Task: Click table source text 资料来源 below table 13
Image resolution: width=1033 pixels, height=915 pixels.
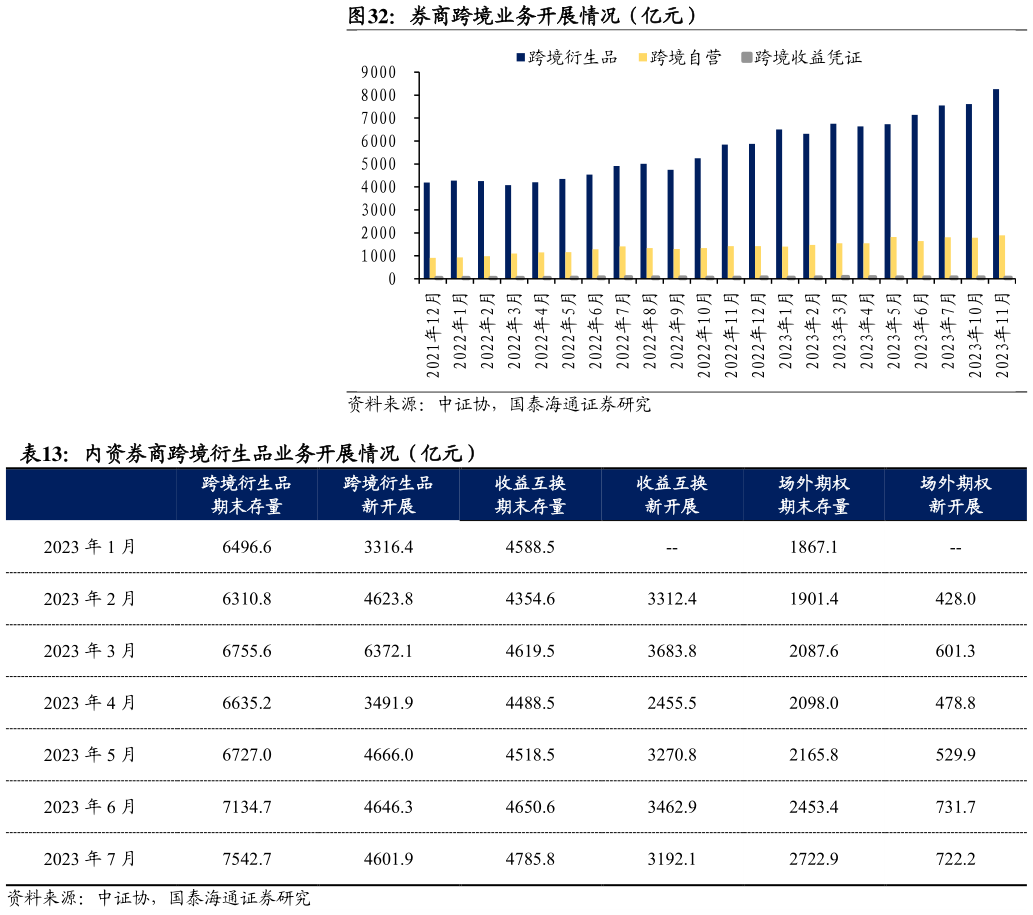Action: click(x=159, y=898)
